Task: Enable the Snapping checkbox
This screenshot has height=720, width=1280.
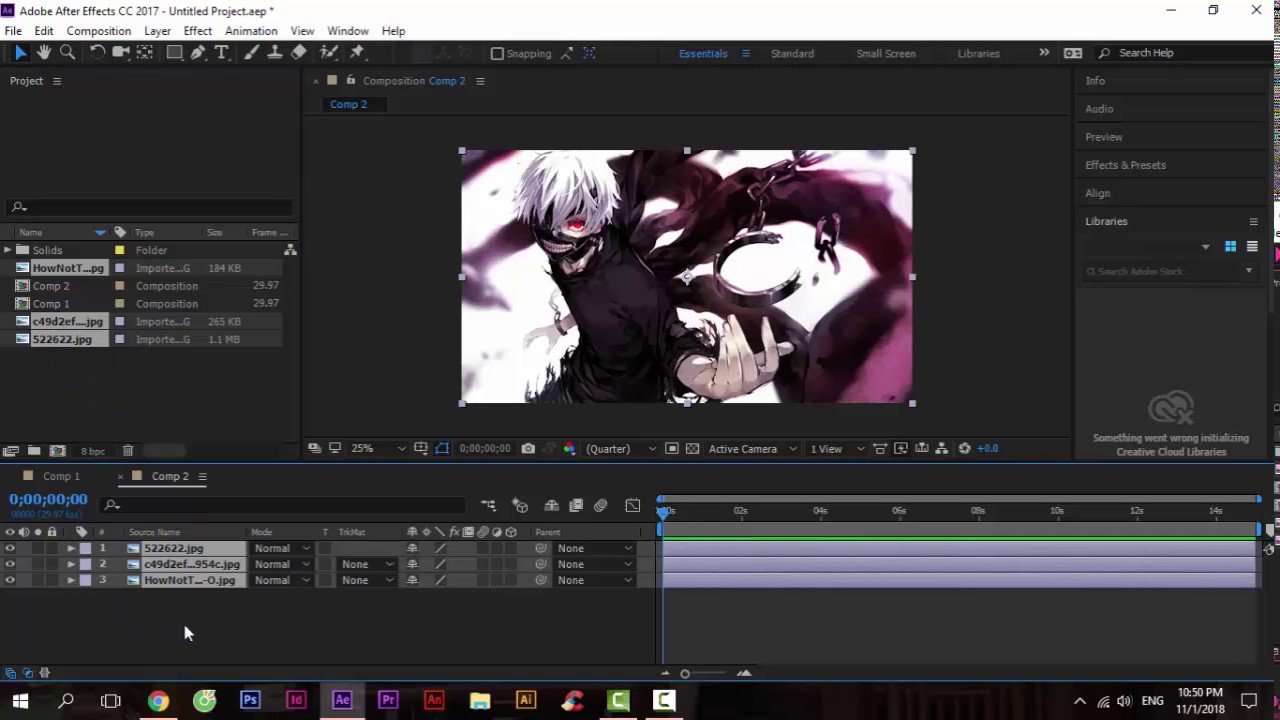Action: point(497,54)
